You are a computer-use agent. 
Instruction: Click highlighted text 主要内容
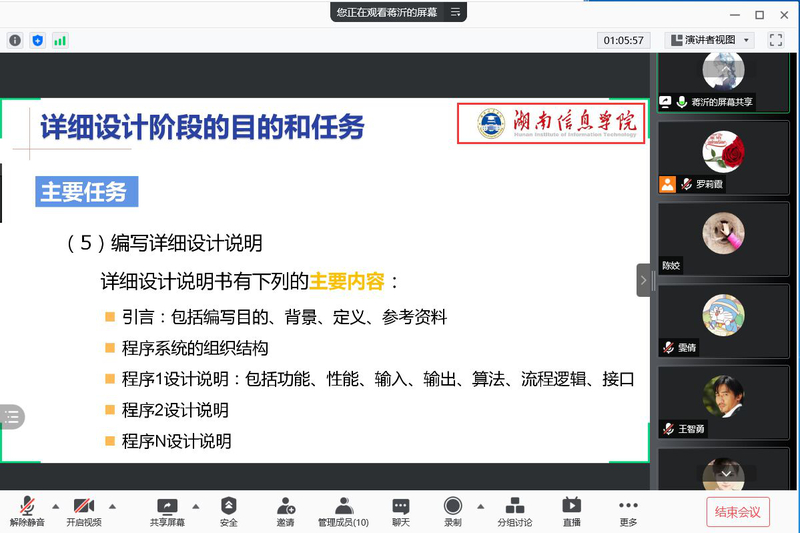[346, 282]
